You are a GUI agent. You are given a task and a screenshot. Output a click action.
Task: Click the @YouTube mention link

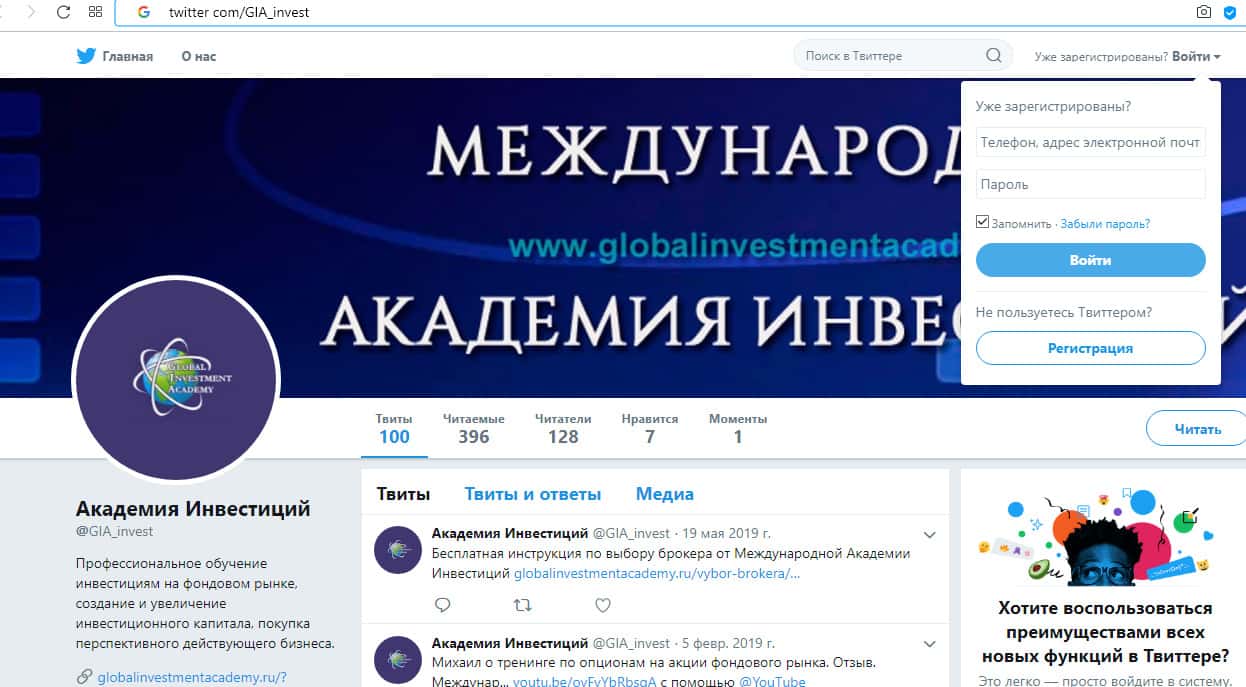(772, 681)
